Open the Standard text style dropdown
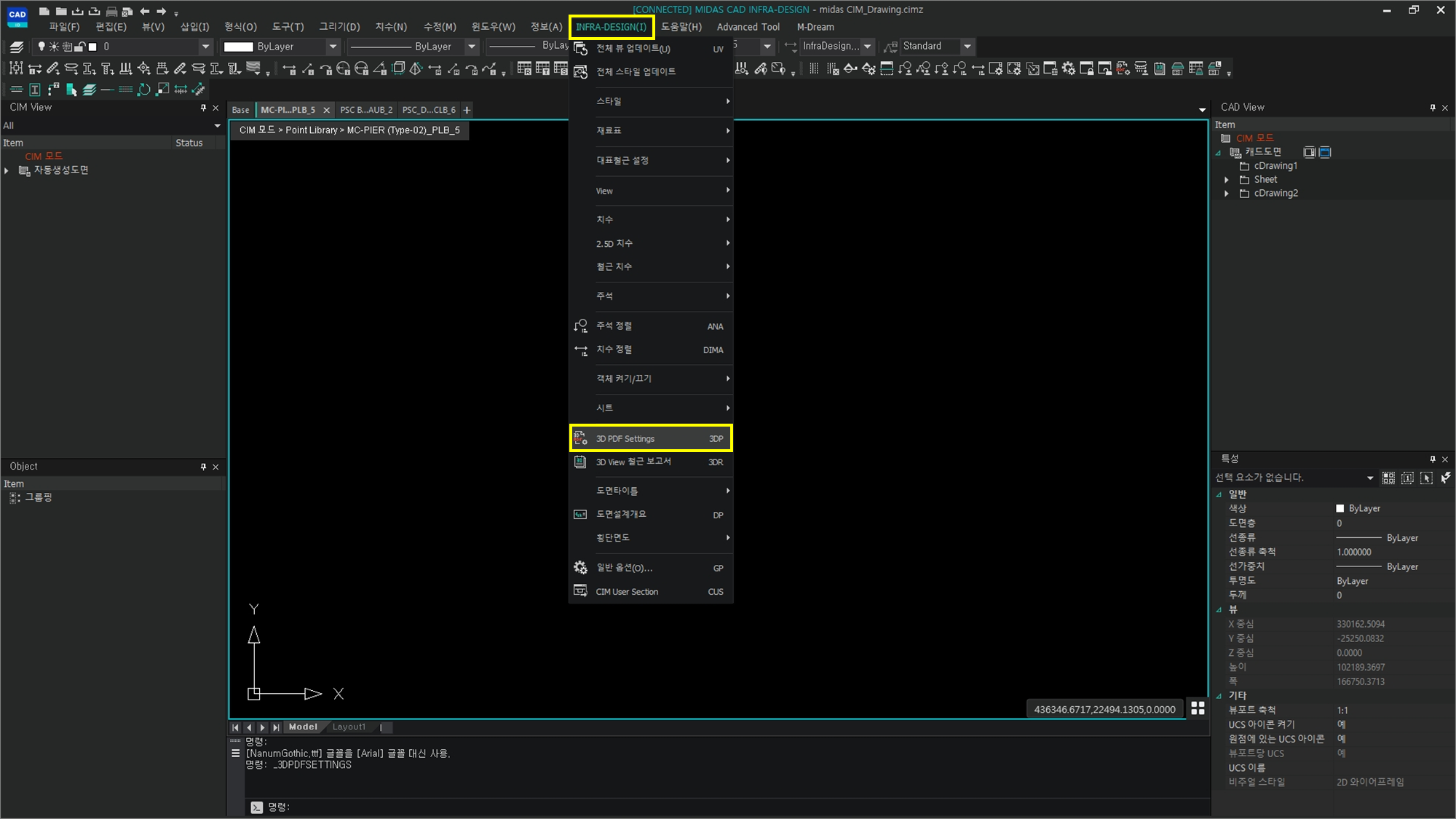Viewport: 1456px width, 819px height. point(968,47)
